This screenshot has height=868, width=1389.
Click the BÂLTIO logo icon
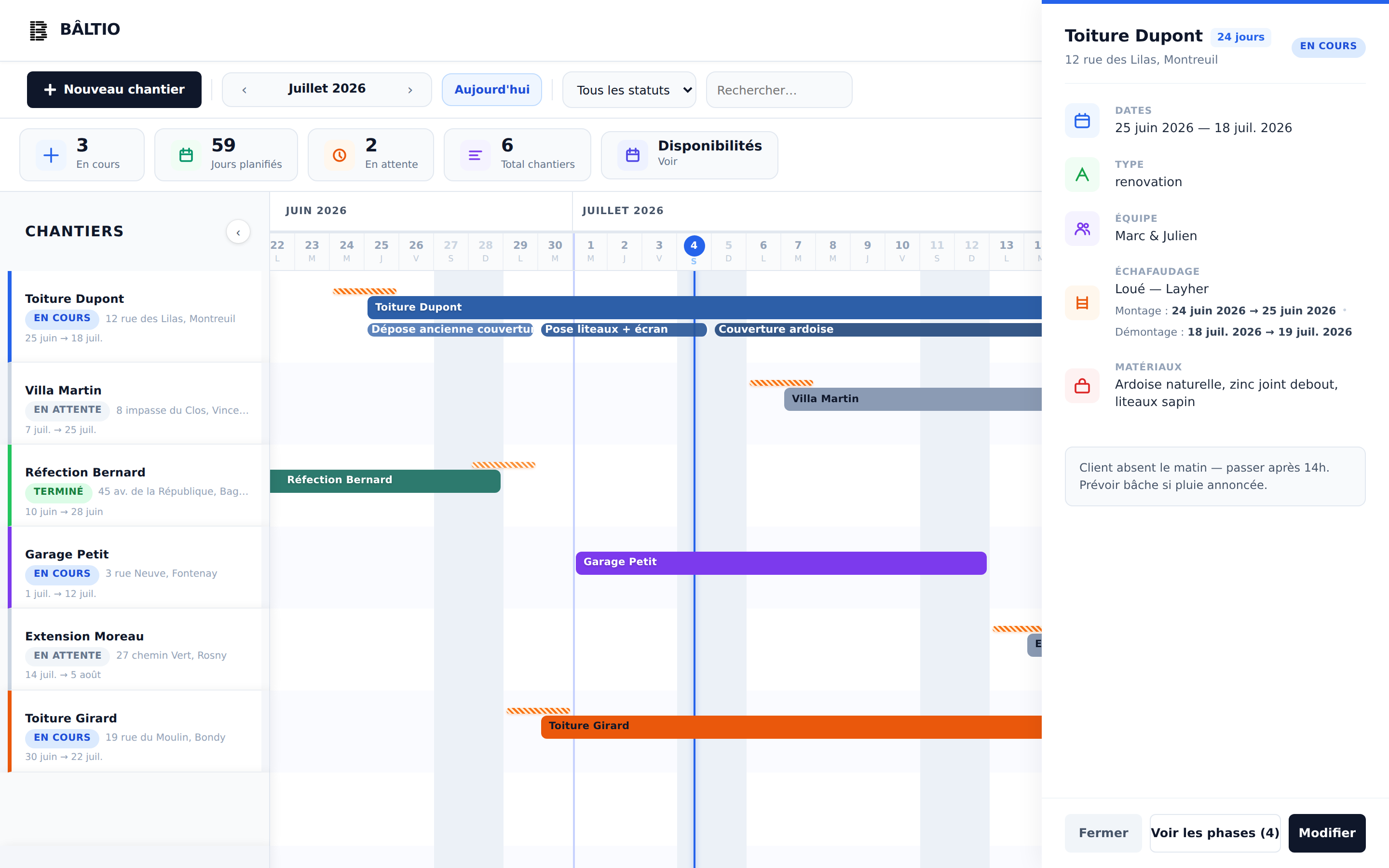coord(39,30)
